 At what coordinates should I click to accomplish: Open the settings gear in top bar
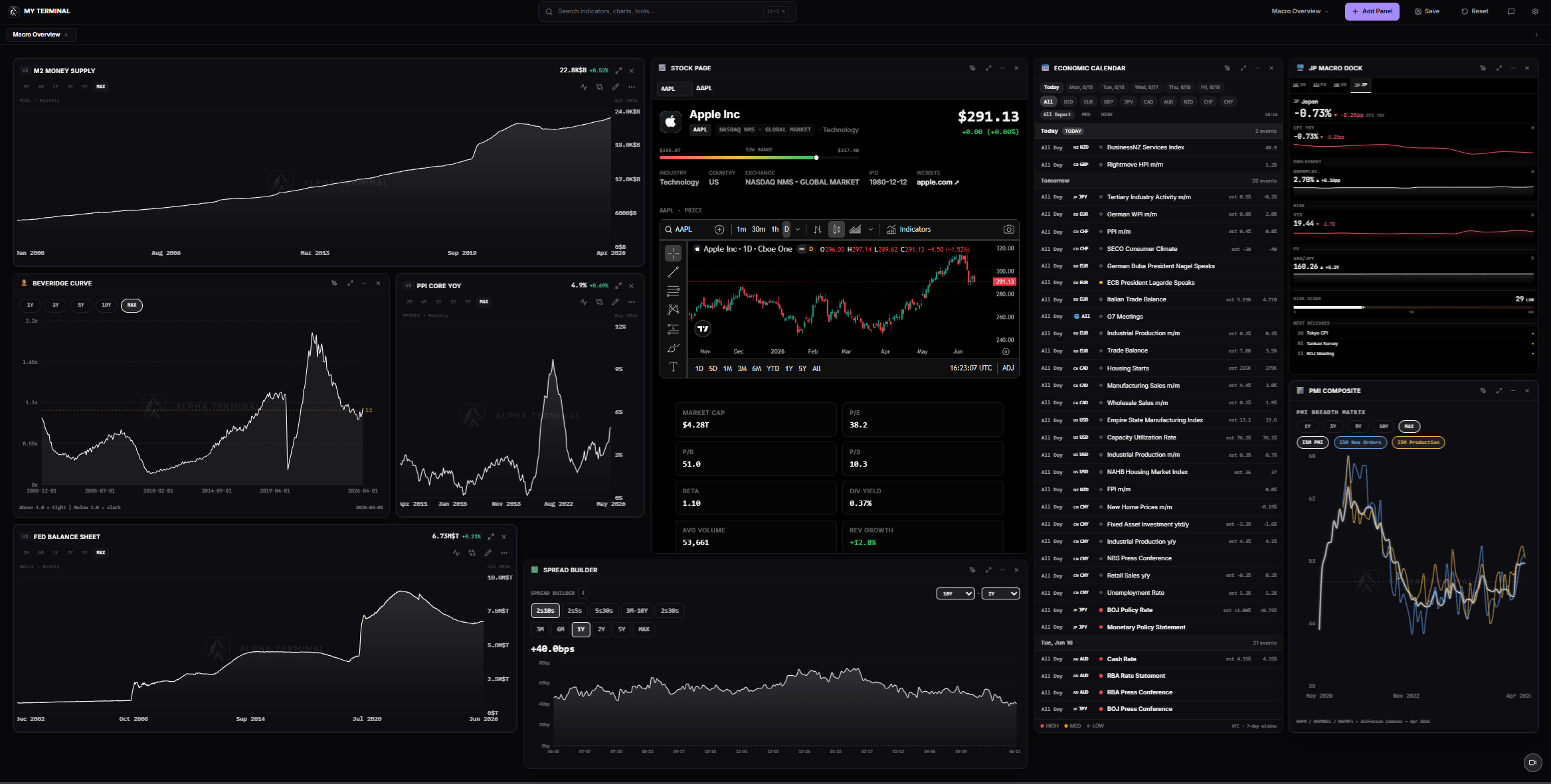click(x=1535, y=11)
